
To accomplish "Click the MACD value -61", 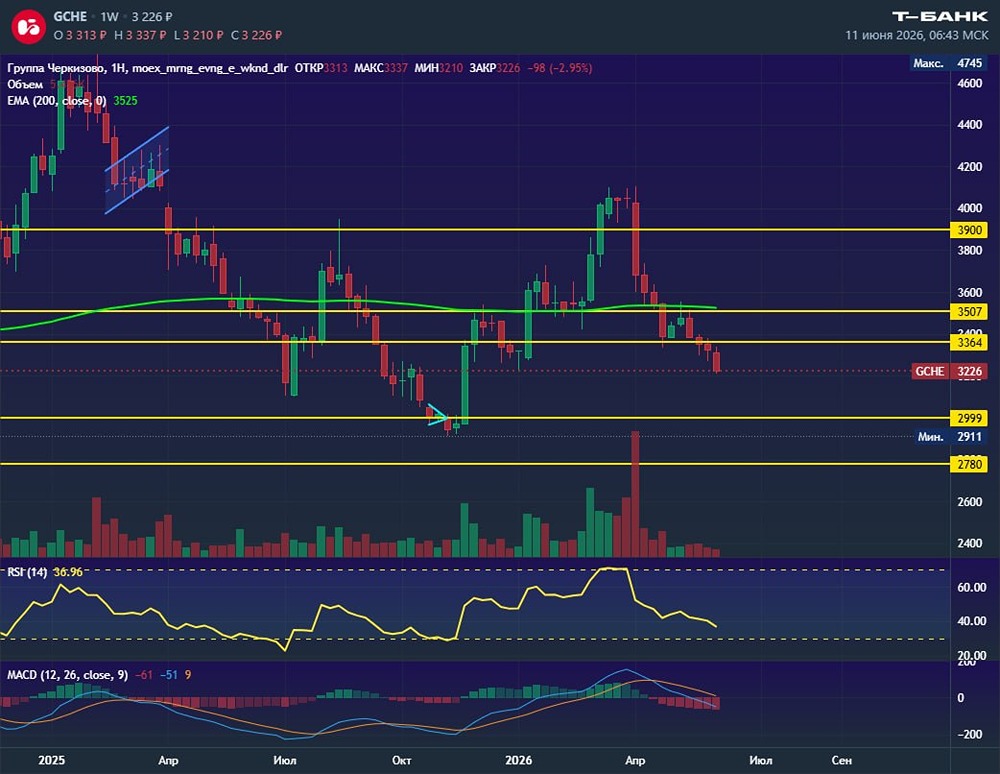I will tap(144, 675).
